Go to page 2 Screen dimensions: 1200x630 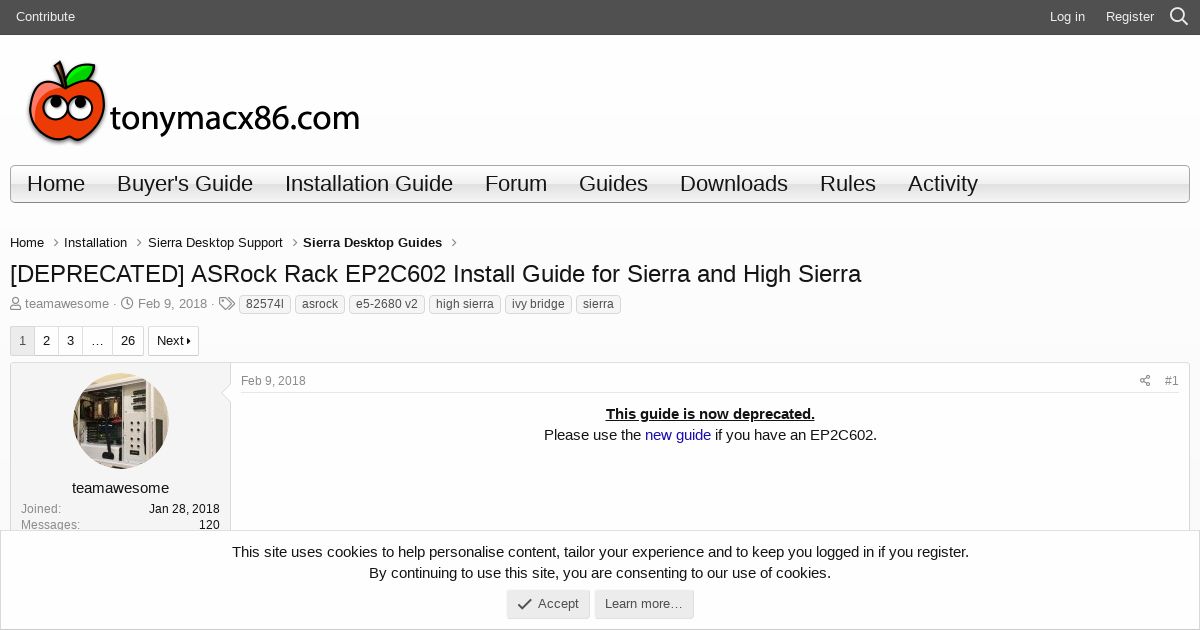(x=46, y=341)
